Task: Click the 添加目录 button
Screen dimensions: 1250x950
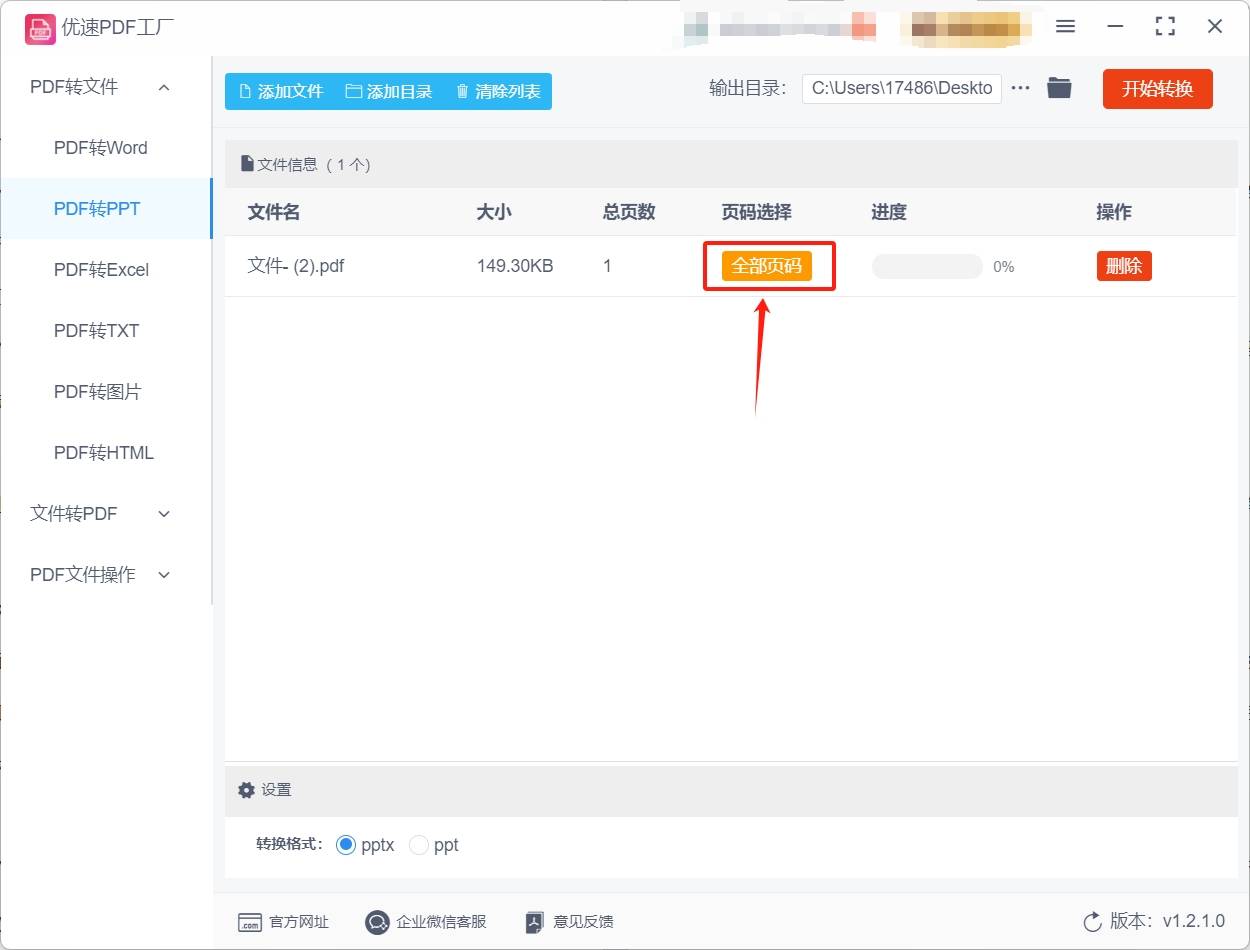Action: (389, 91)
